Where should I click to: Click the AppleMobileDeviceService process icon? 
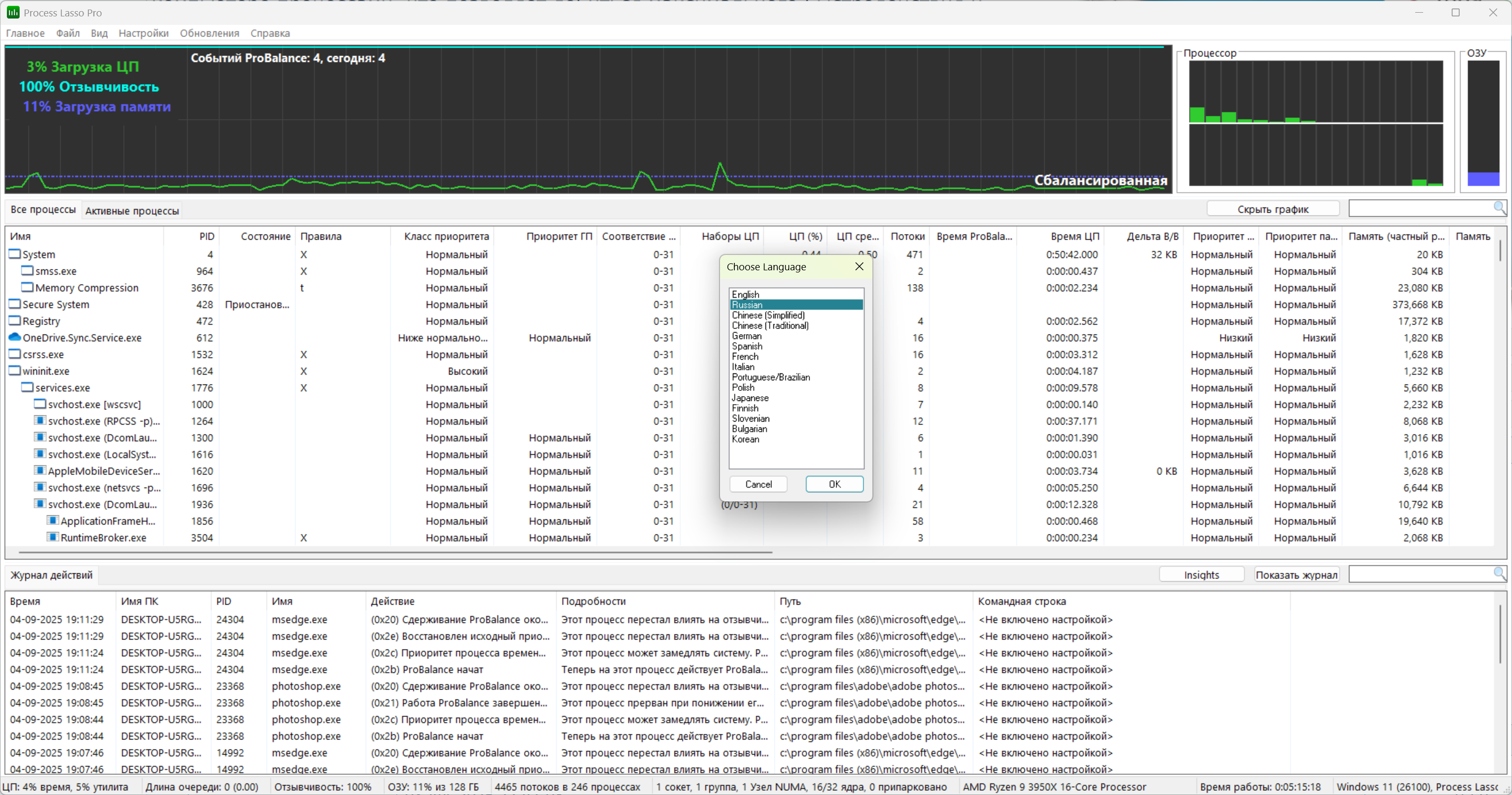click(40, 471)
